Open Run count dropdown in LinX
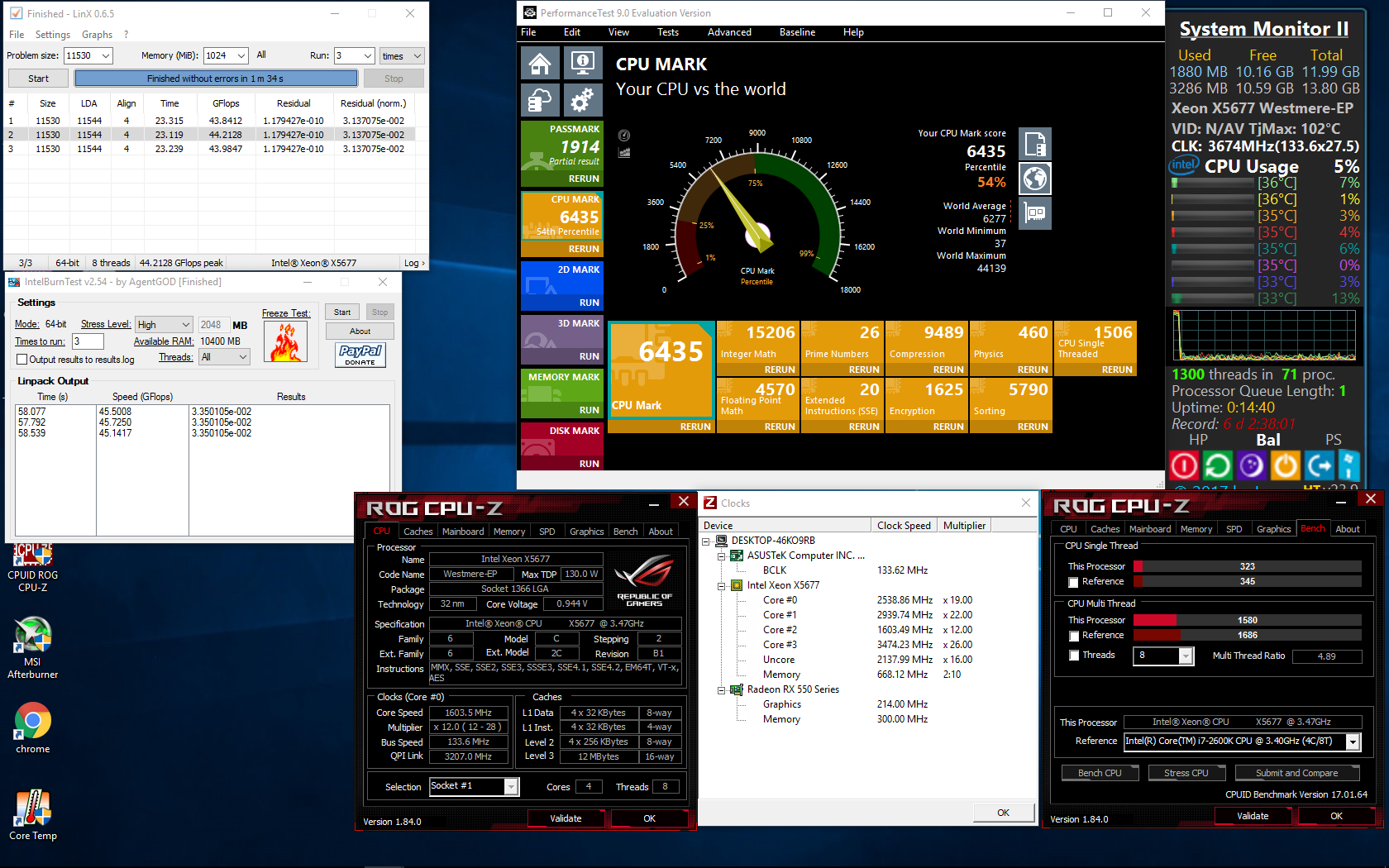This screenshot has height=868, width=1389. (x=368, y=55)
